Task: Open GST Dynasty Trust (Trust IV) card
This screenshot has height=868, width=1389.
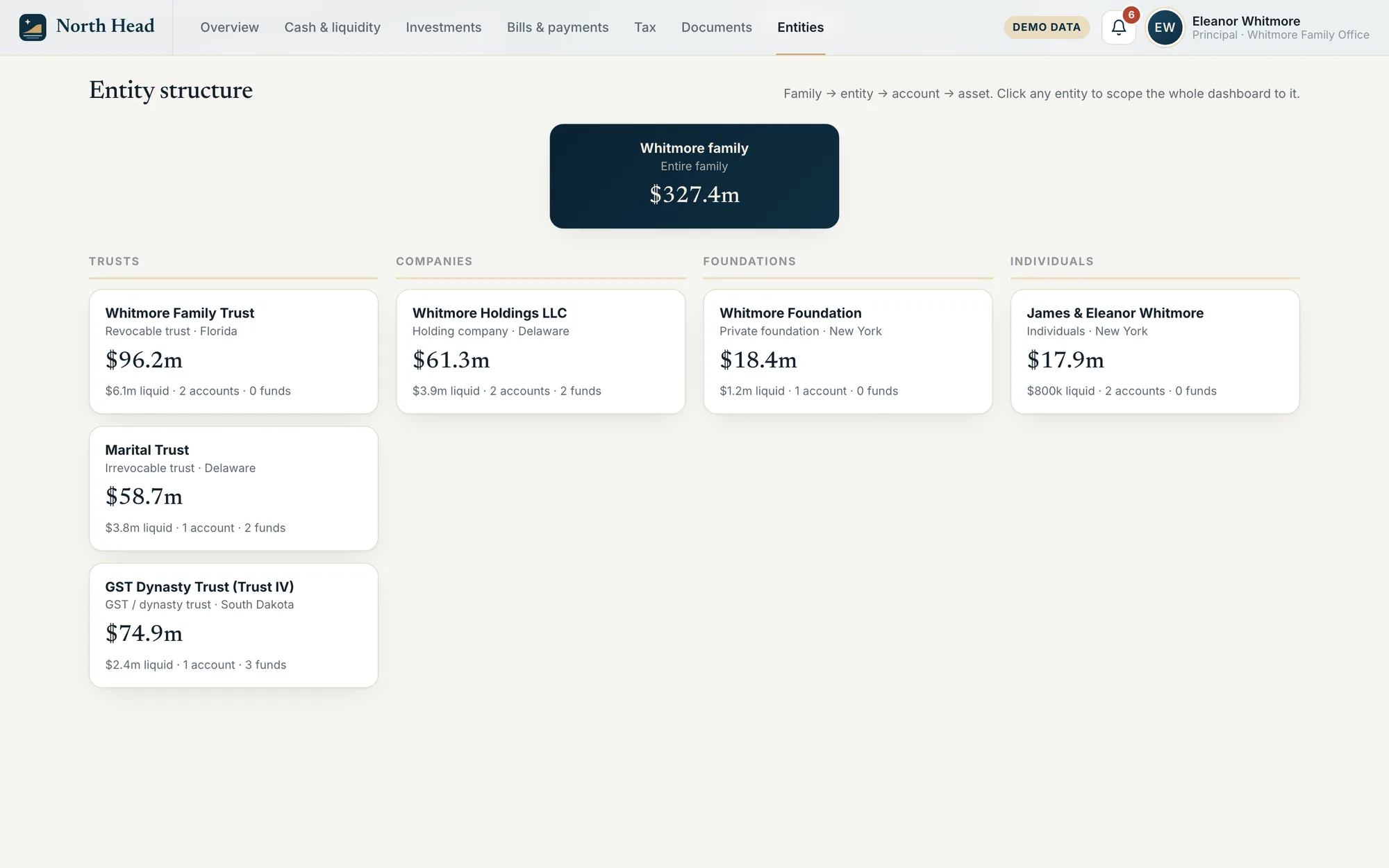Action: (x=233, y=625)
